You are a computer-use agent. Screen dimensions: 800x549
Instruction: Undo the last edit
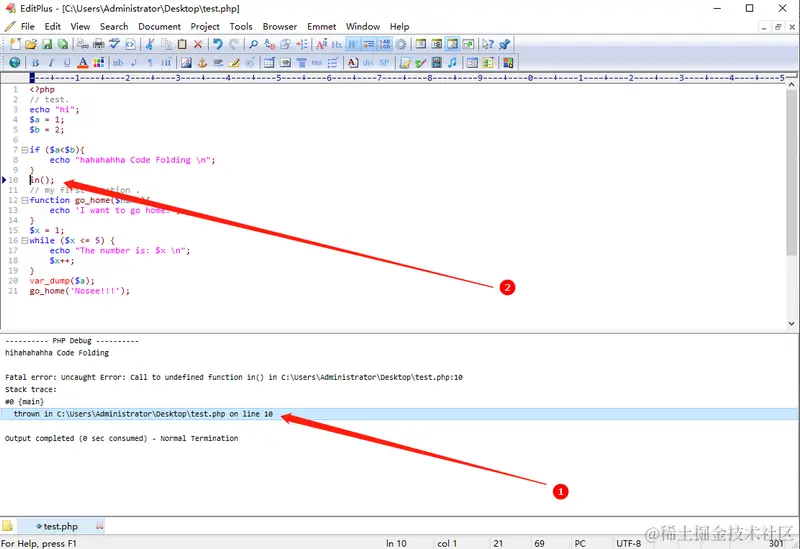point(217,44)
